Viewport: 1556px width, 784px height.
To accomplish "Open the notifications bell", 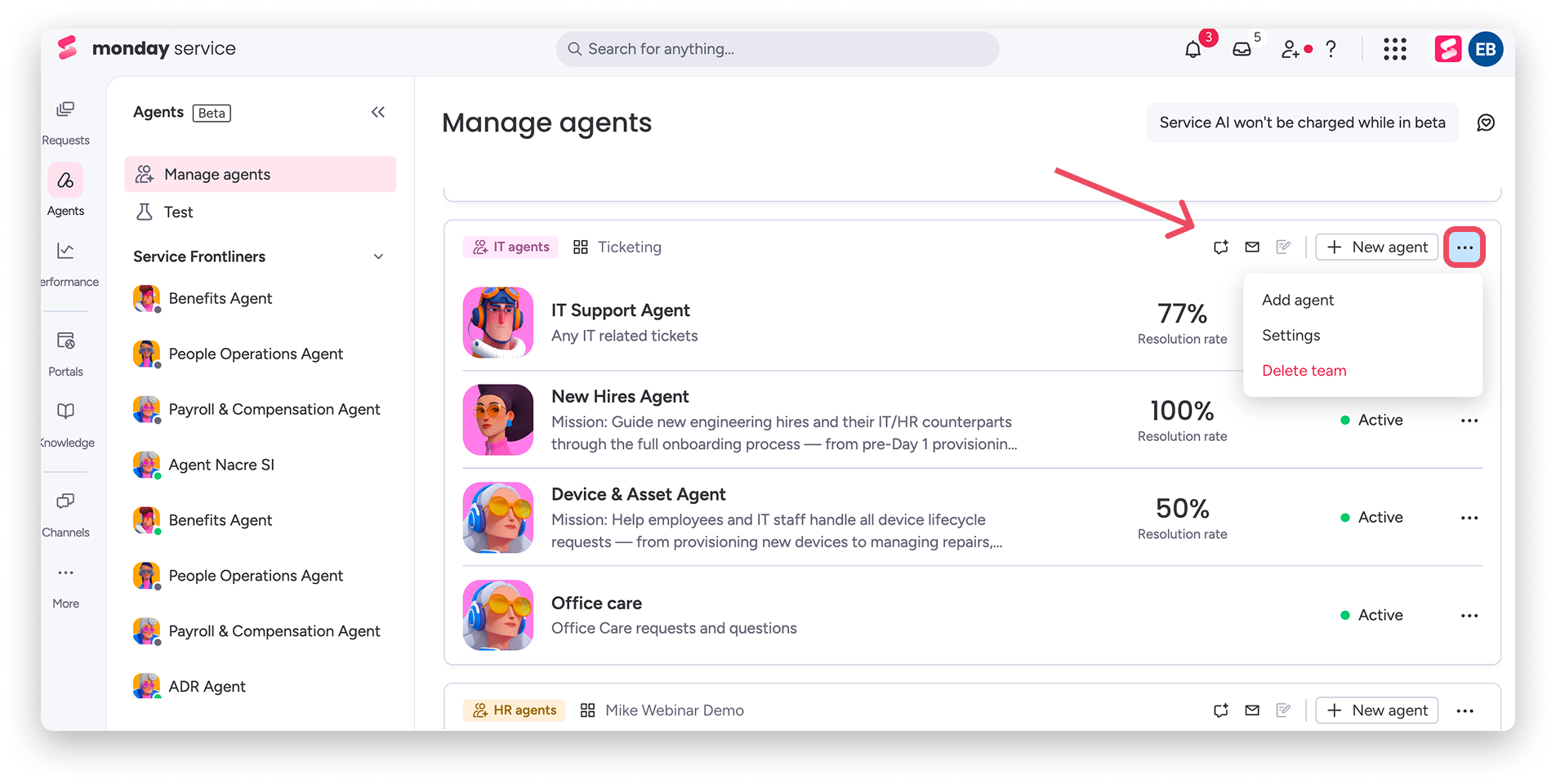I will click(1193, 50).
